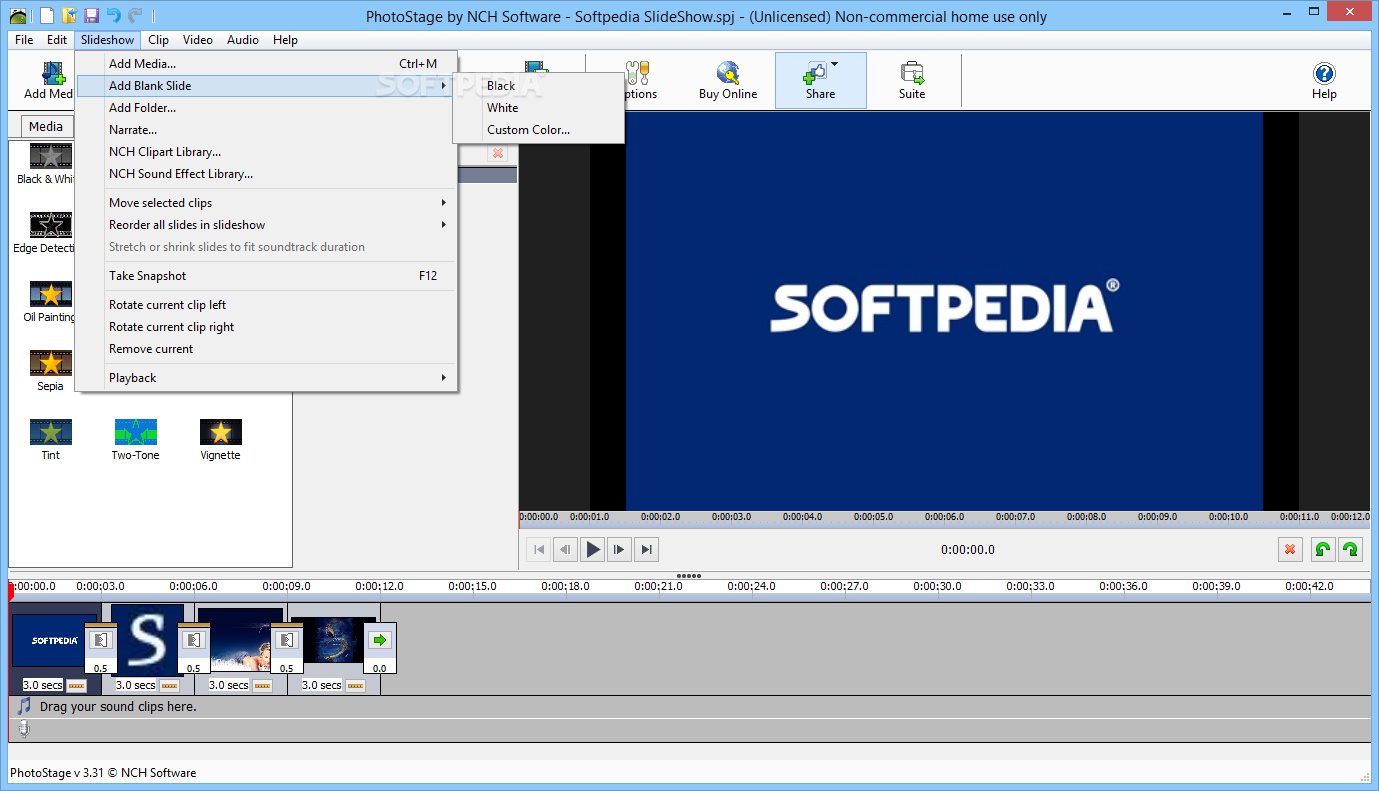The image size is (1379, 791).
Task: Rotate clip right with green arrow button
Action: click(1350, 549)
